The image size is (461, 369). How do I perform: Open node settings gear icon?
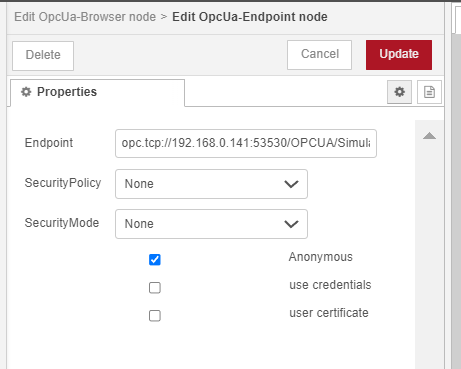pyautogui.click(x=399, y=92)
